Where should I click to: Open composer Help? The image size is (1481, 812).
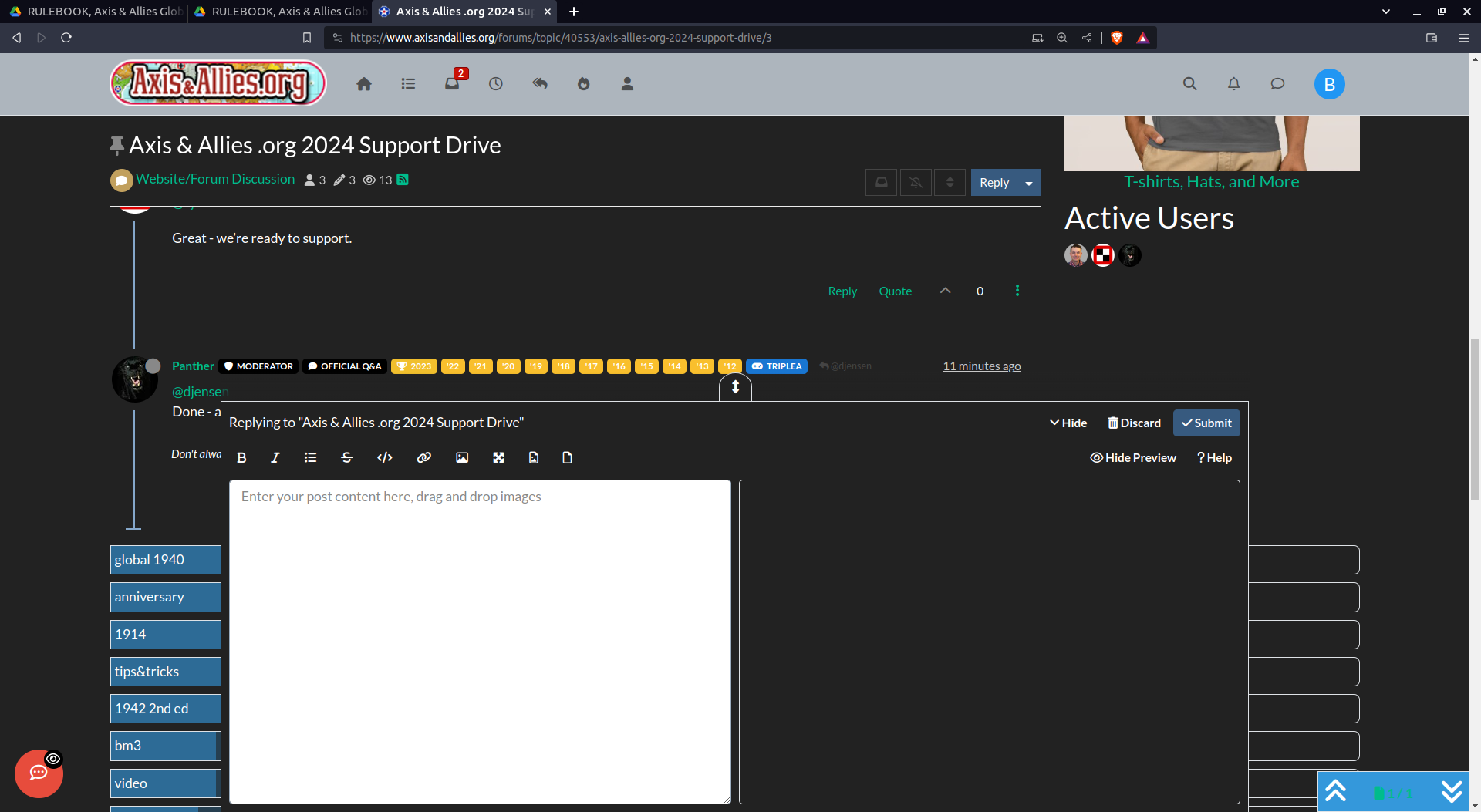click(1214, 458)
